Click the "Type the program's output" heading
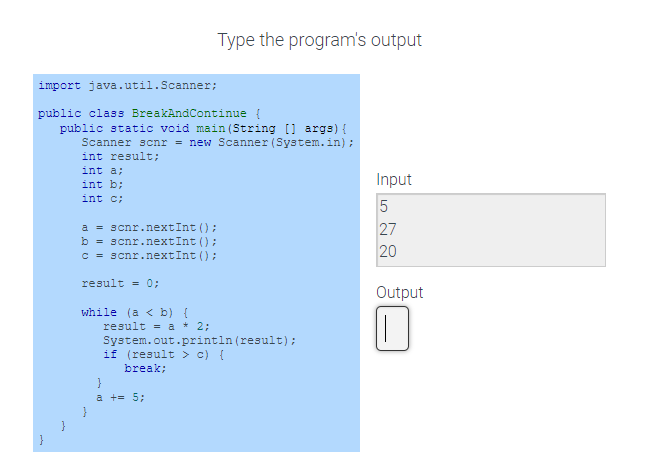Viewport: 669px width, 461px height. click(320, 40)
